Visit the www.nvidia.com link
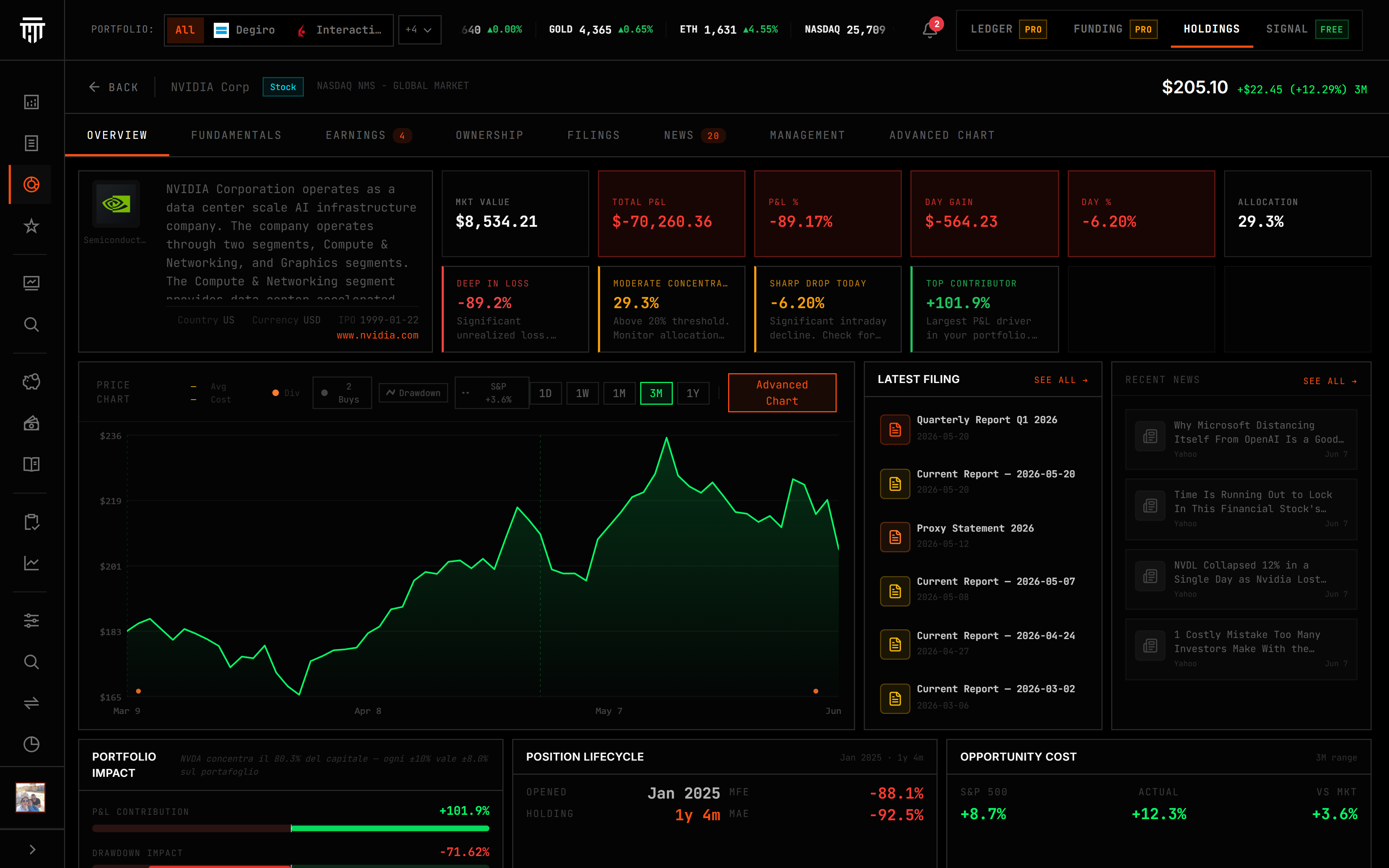 [x=378, y=335]
